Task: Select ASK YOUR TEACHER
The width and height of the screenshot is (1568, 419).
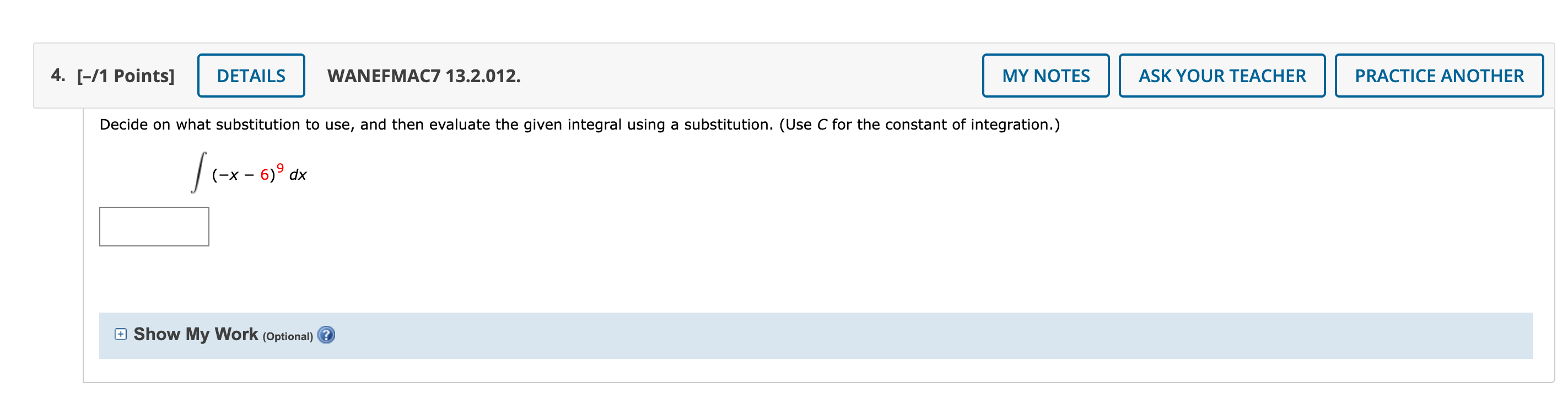Action: (1222, 76)
